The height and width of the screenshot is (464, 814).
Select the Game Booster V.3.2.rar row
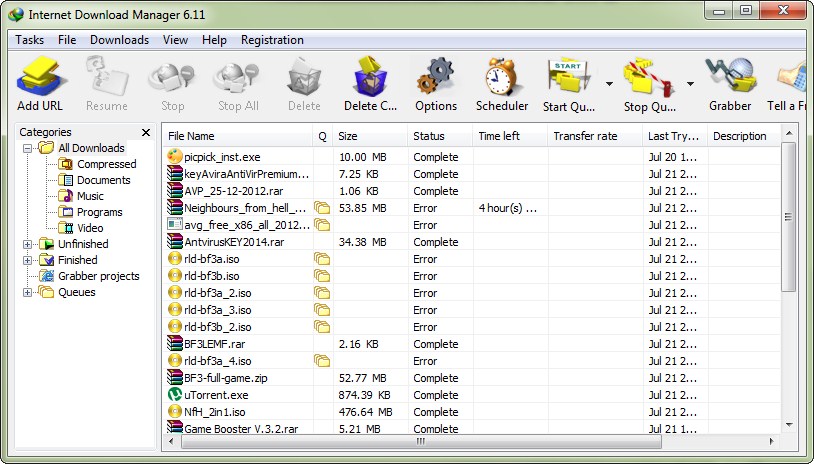coord(471,428)
